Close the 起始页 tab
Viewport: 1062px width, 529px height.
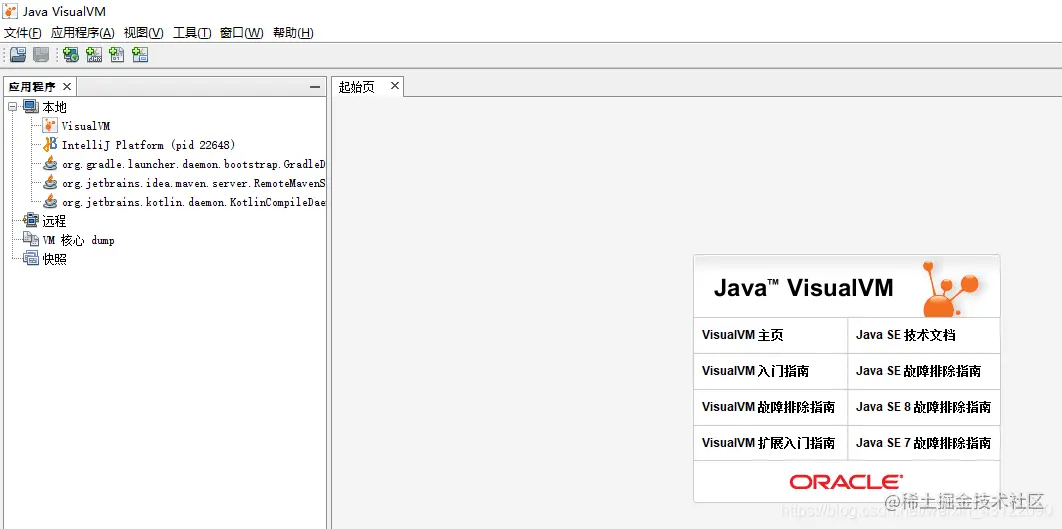coord(395,85)
